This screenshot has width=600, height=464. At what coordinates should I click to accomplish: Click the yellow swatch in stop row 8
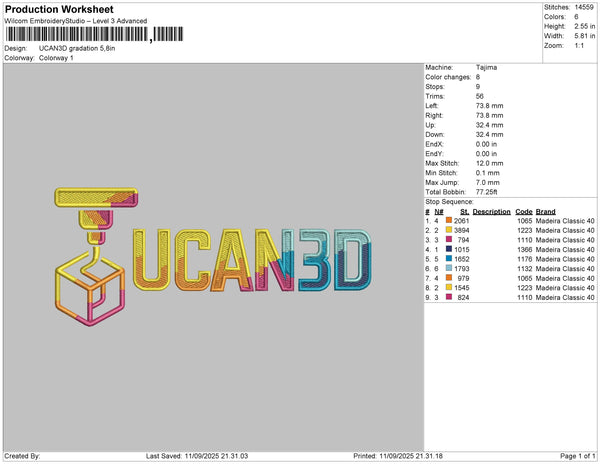click(449, 287)
